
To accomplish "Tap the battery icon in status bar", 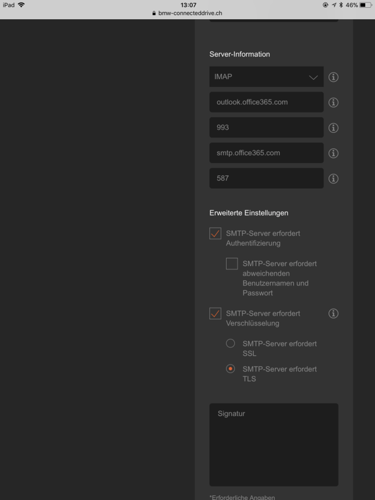I will tap(366, 5).
